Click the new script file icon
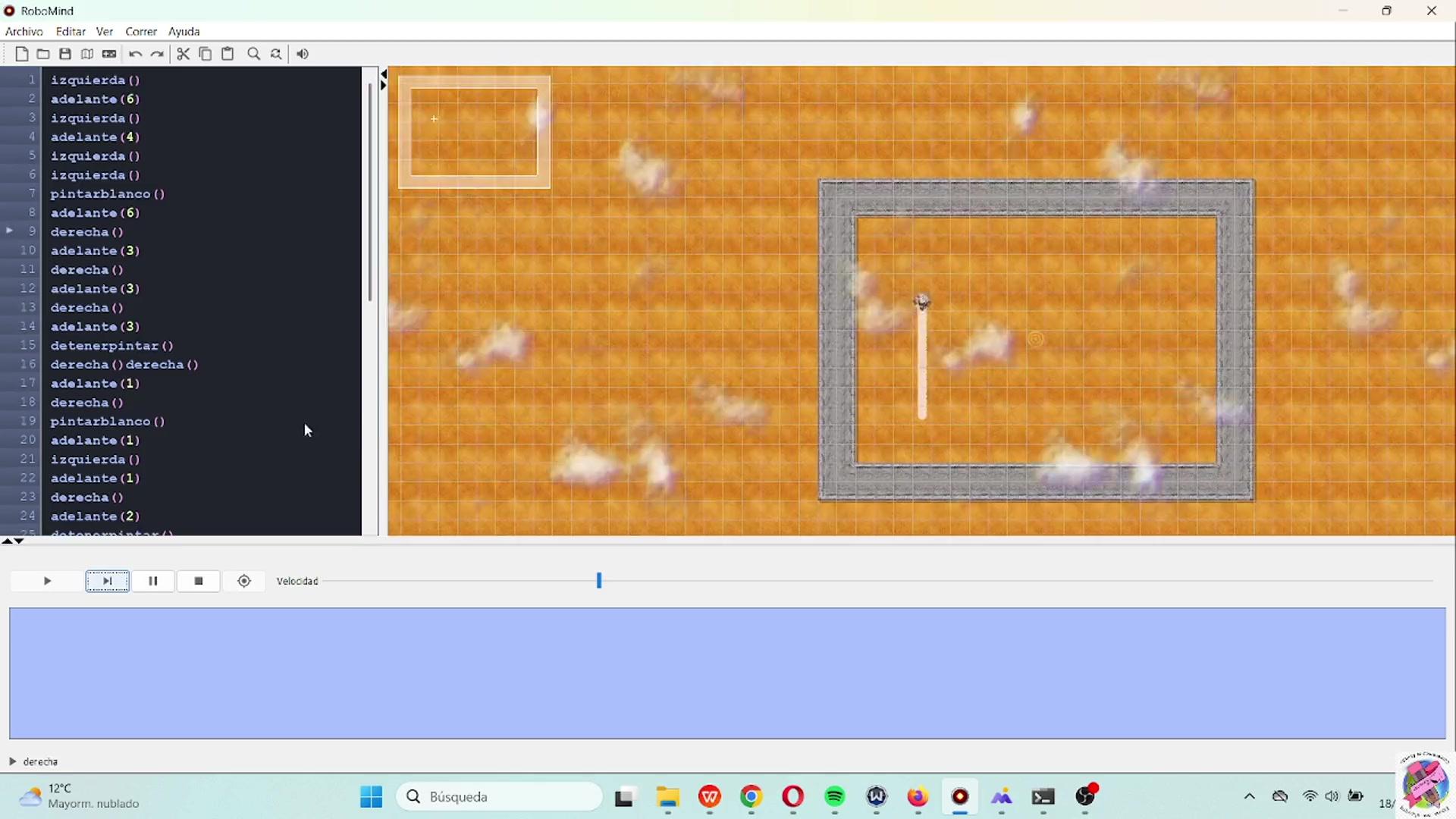The height and width of the screenshot is (819, 1456). click(21, 54)
